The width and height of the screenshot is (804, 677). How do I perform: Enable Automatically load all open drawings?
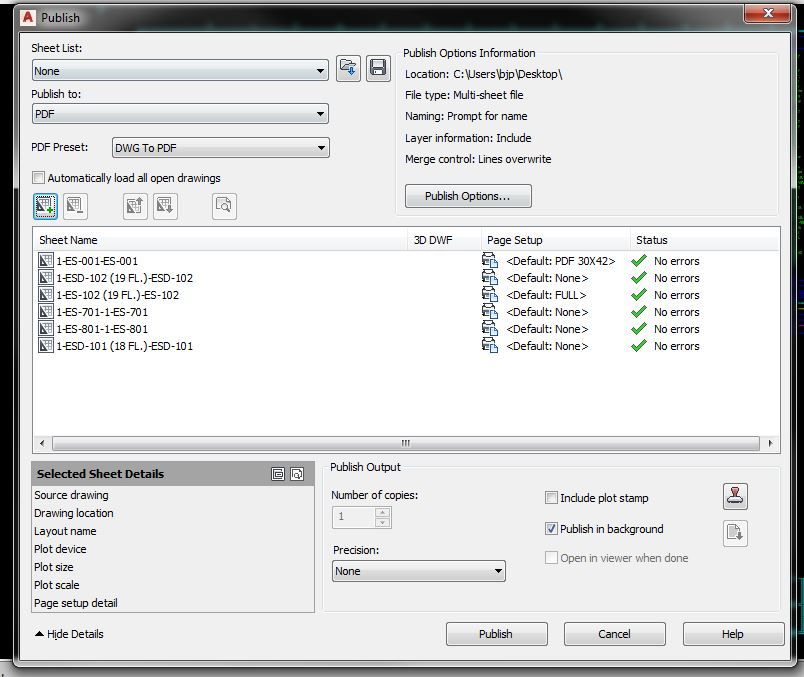pyautogui.click(x=38, y=178)
